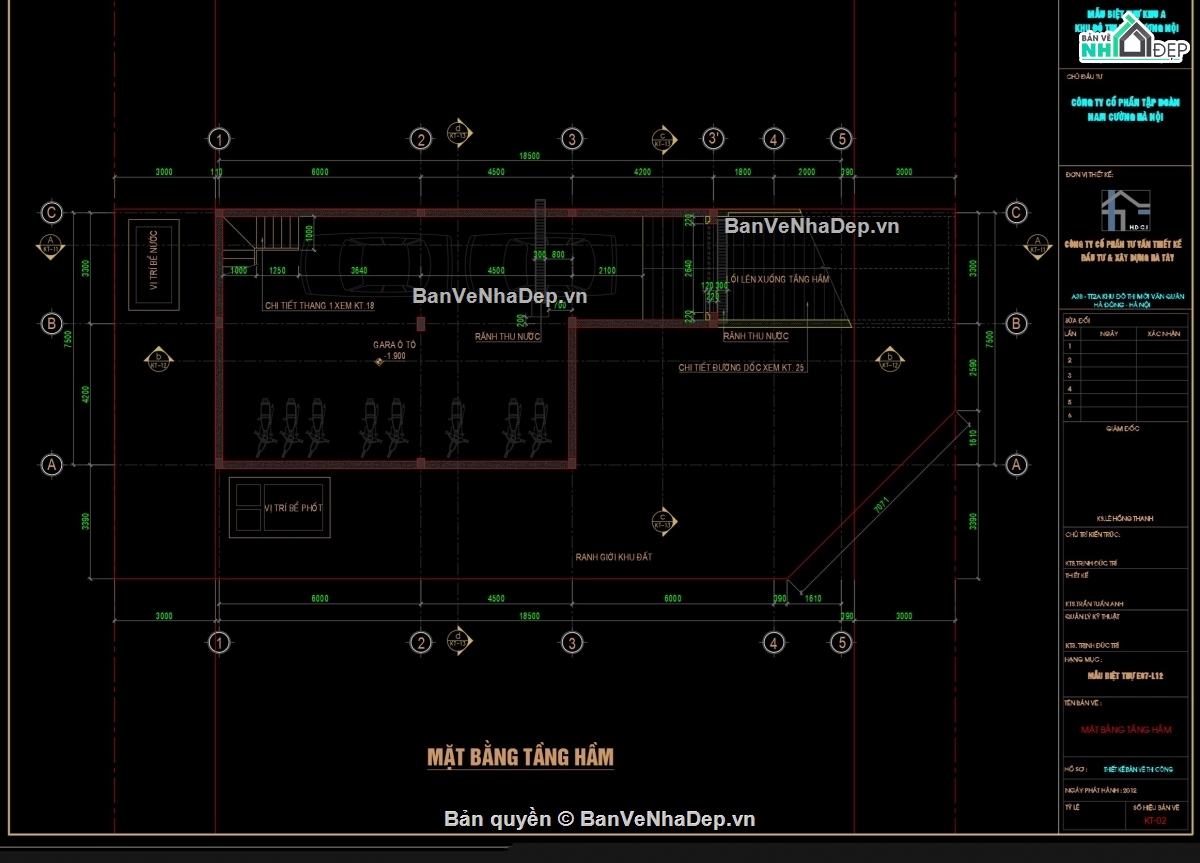Select the RANH GIỚI KHU ĐẤT boundary label
Image resolution: width=1200 pixels, height=863 pixels.
613,556
